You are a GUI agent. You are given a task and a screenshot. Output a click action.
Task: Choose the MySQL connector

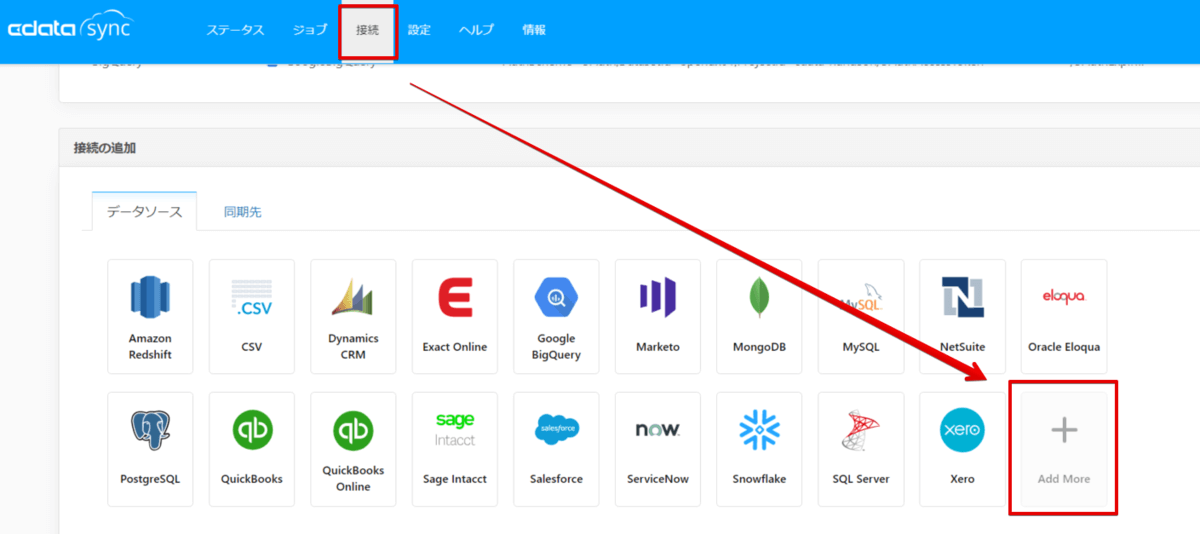(861, 317)
